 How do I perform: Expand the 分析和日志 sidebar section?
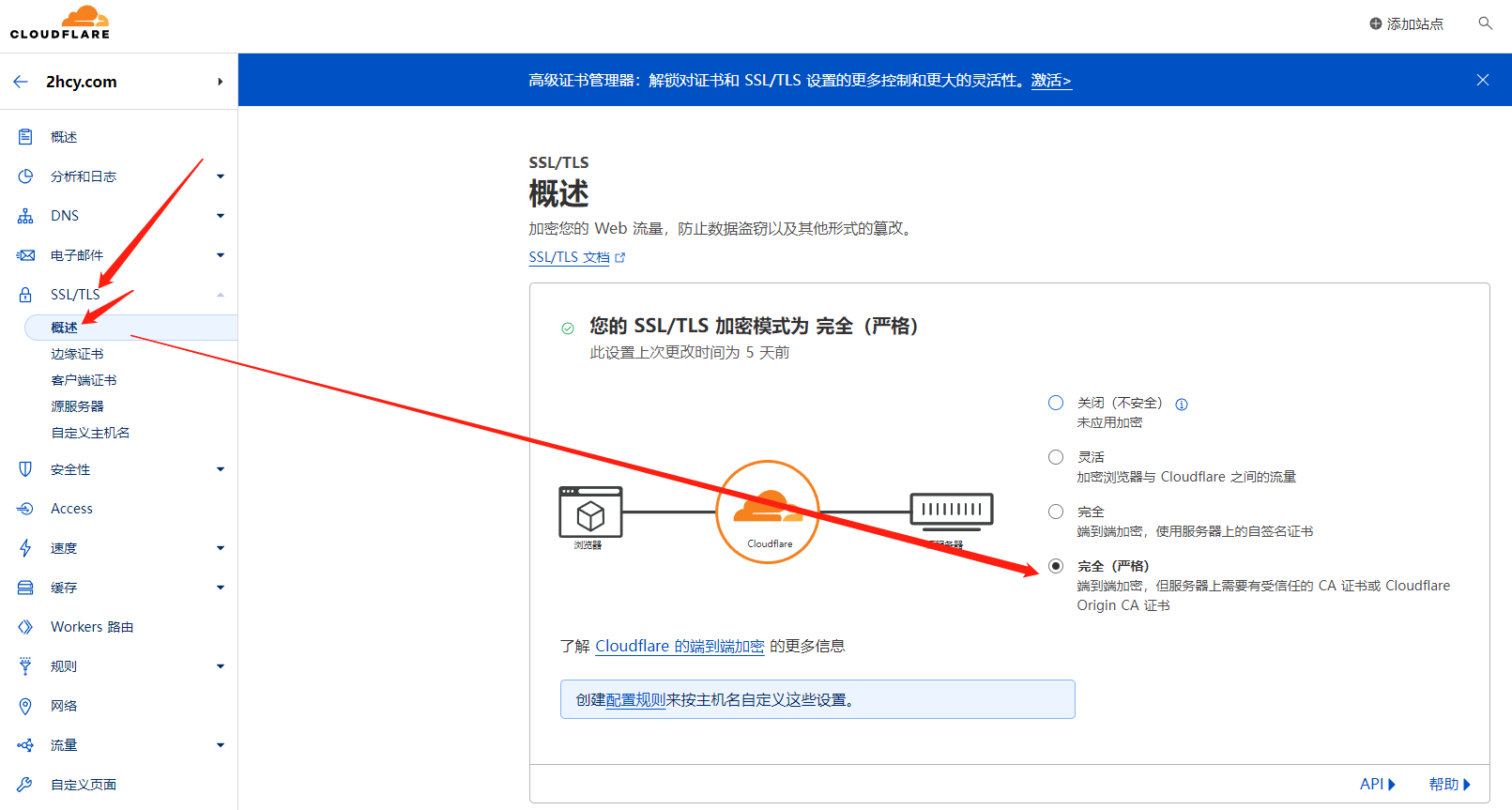click(221, 176)
